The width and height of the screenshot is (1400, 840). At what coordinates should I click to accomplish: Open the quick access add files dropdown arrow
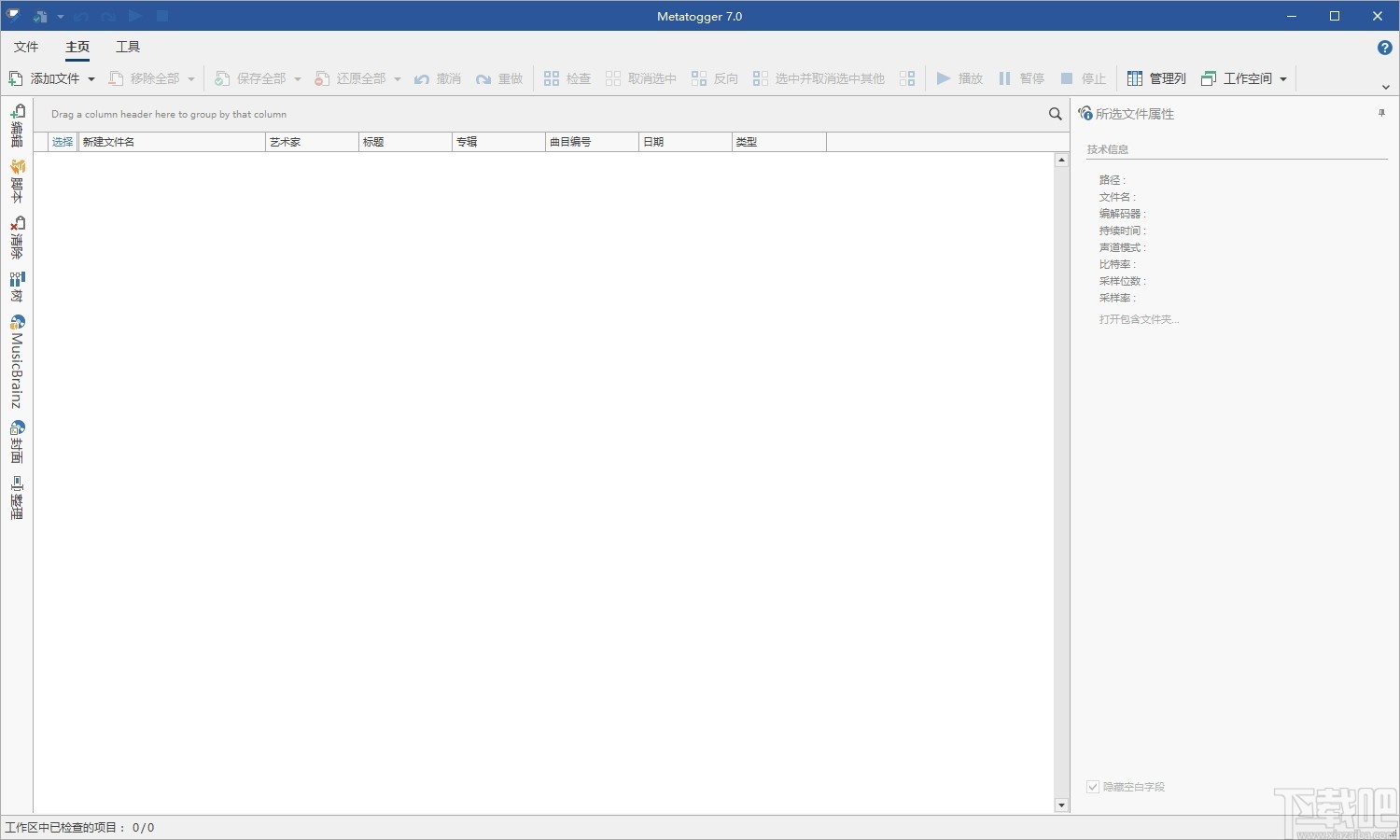click(x=61, y=17)
